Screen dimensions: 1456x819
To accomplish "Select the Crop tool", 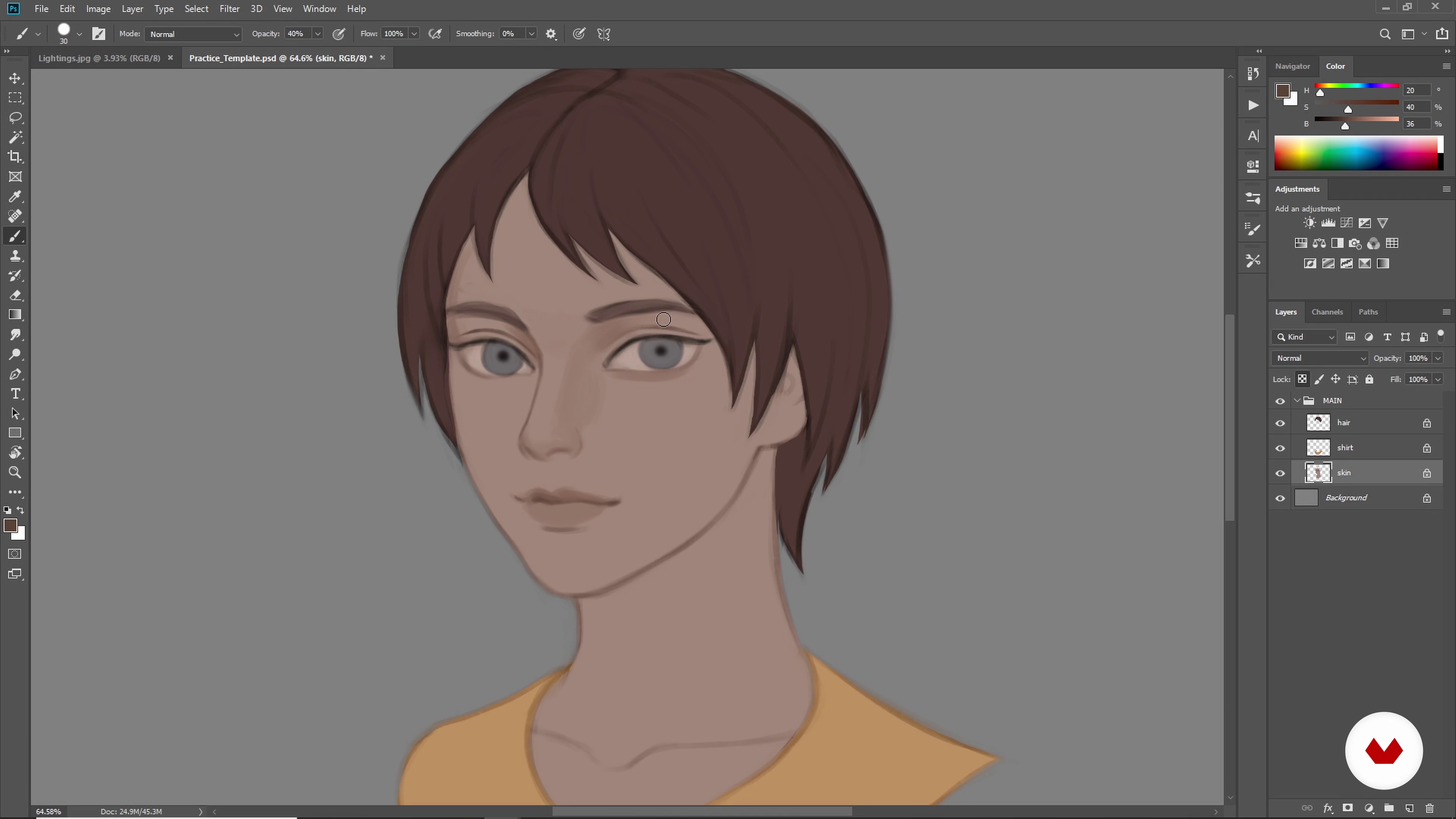I will [x=15, y=157].
